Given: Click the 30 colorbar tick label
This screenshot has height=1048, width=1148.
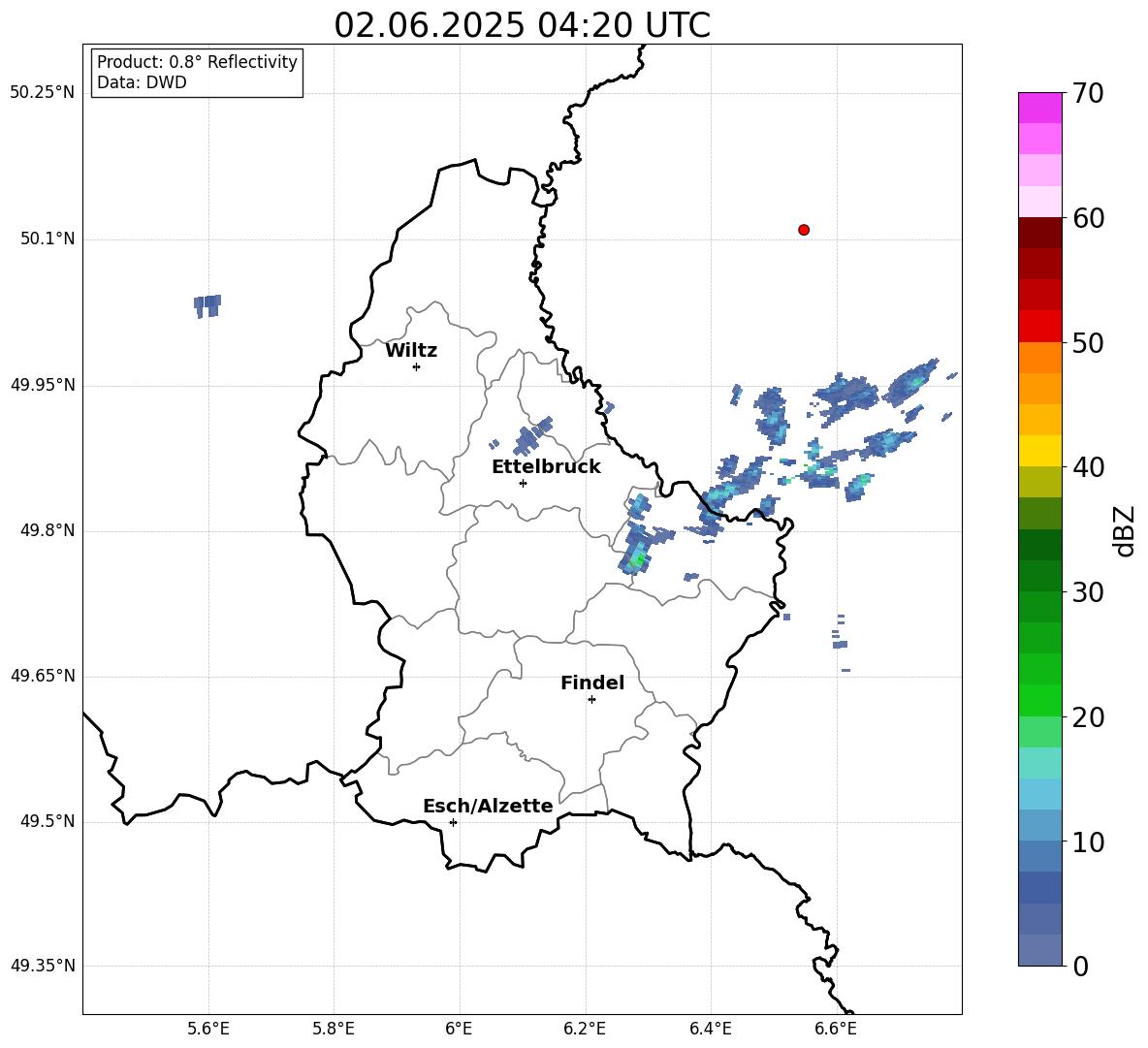Looking at the screenshot, I should (x=1088, y=591).
